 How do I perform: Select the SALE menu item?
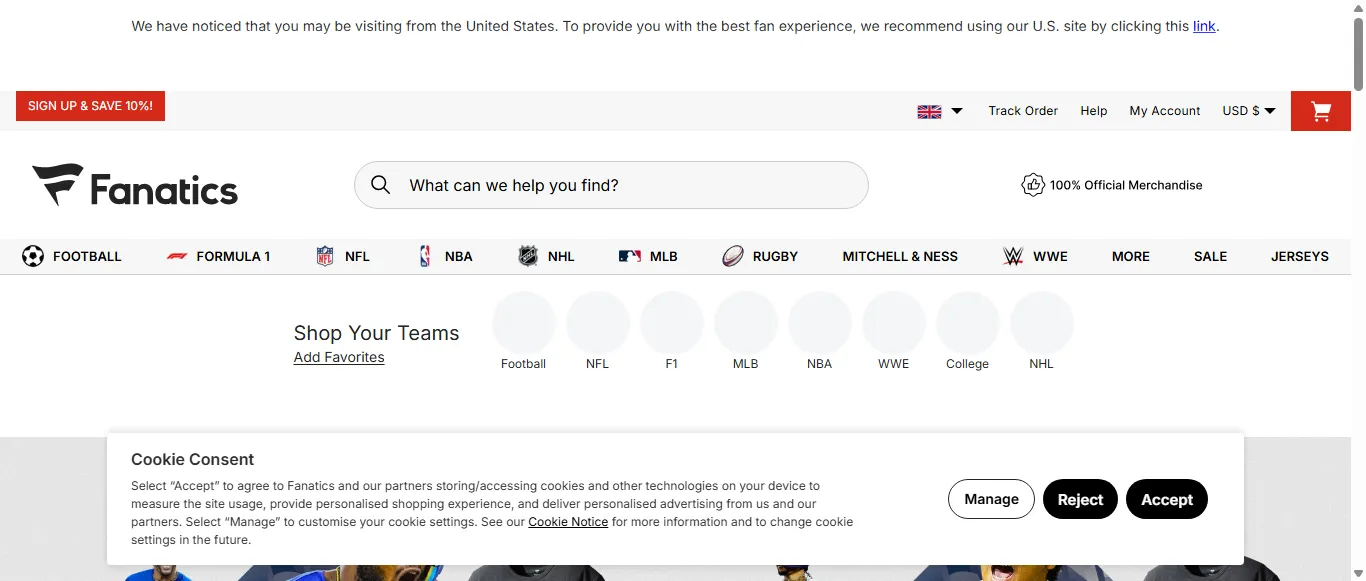pos(1210,257)
